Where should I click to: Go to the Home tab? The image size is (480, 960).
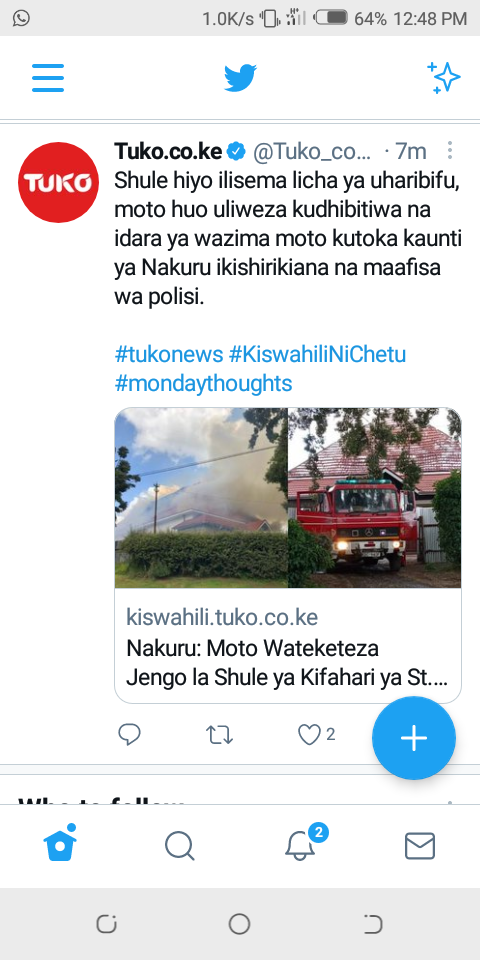(x=60, y=844)
